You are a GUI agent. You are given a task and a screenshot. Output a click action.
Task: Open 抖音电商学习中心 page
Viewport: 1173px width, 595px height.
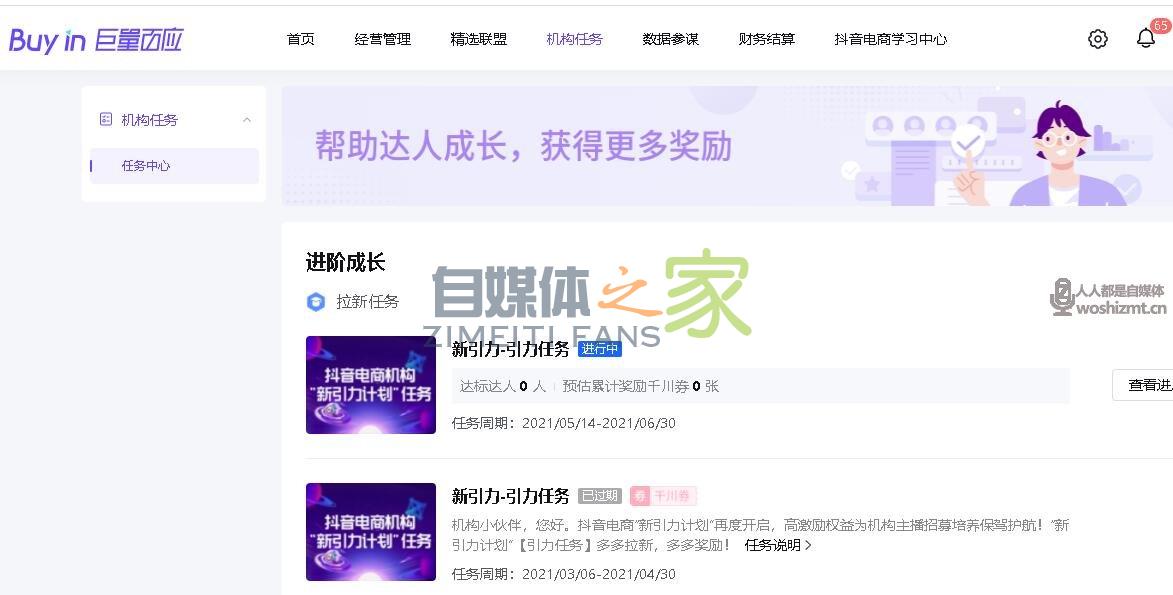click(x=890, y=40)
